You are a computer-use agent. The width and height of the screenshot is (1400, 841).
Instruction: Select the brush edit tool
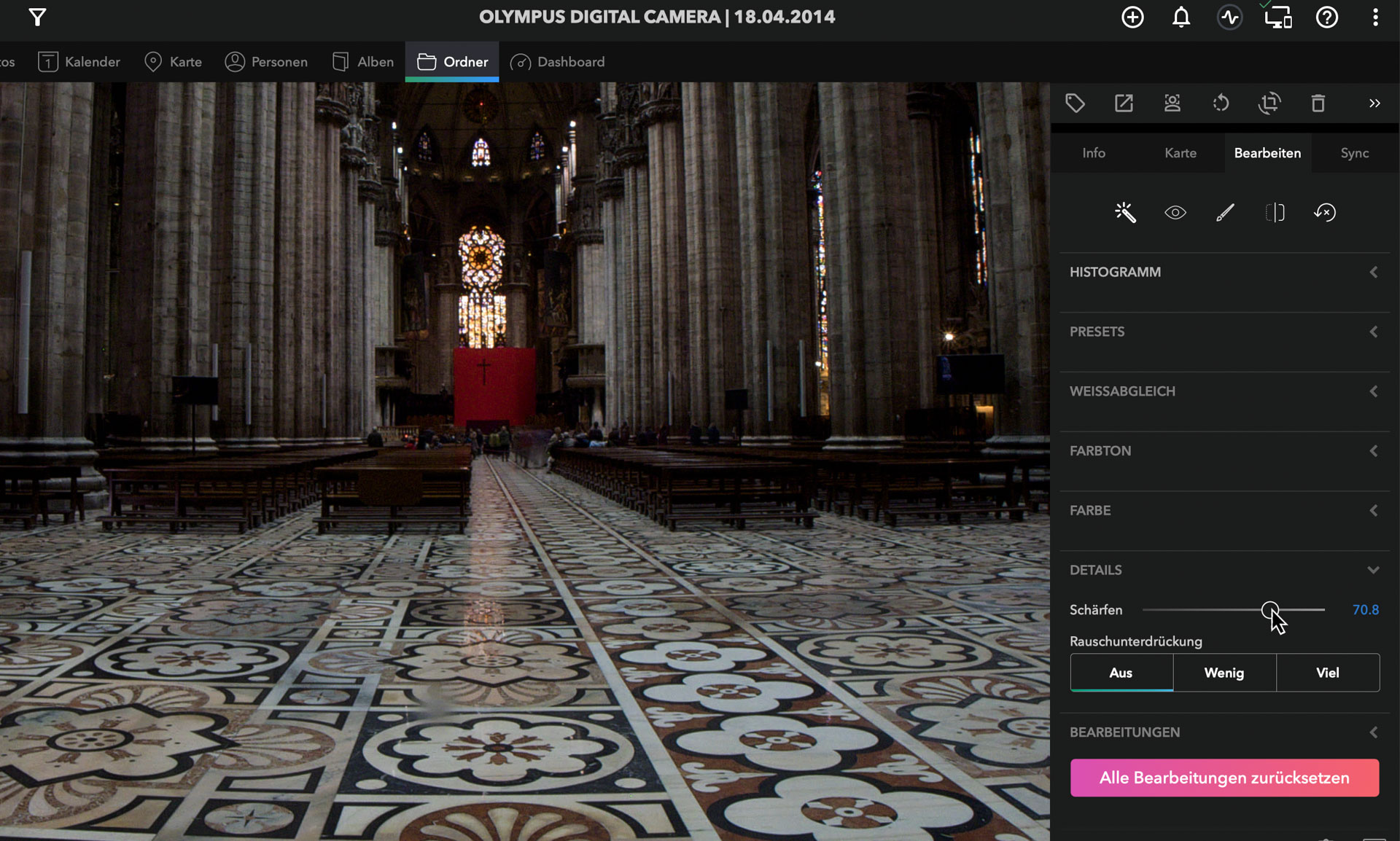(1225, 212)
